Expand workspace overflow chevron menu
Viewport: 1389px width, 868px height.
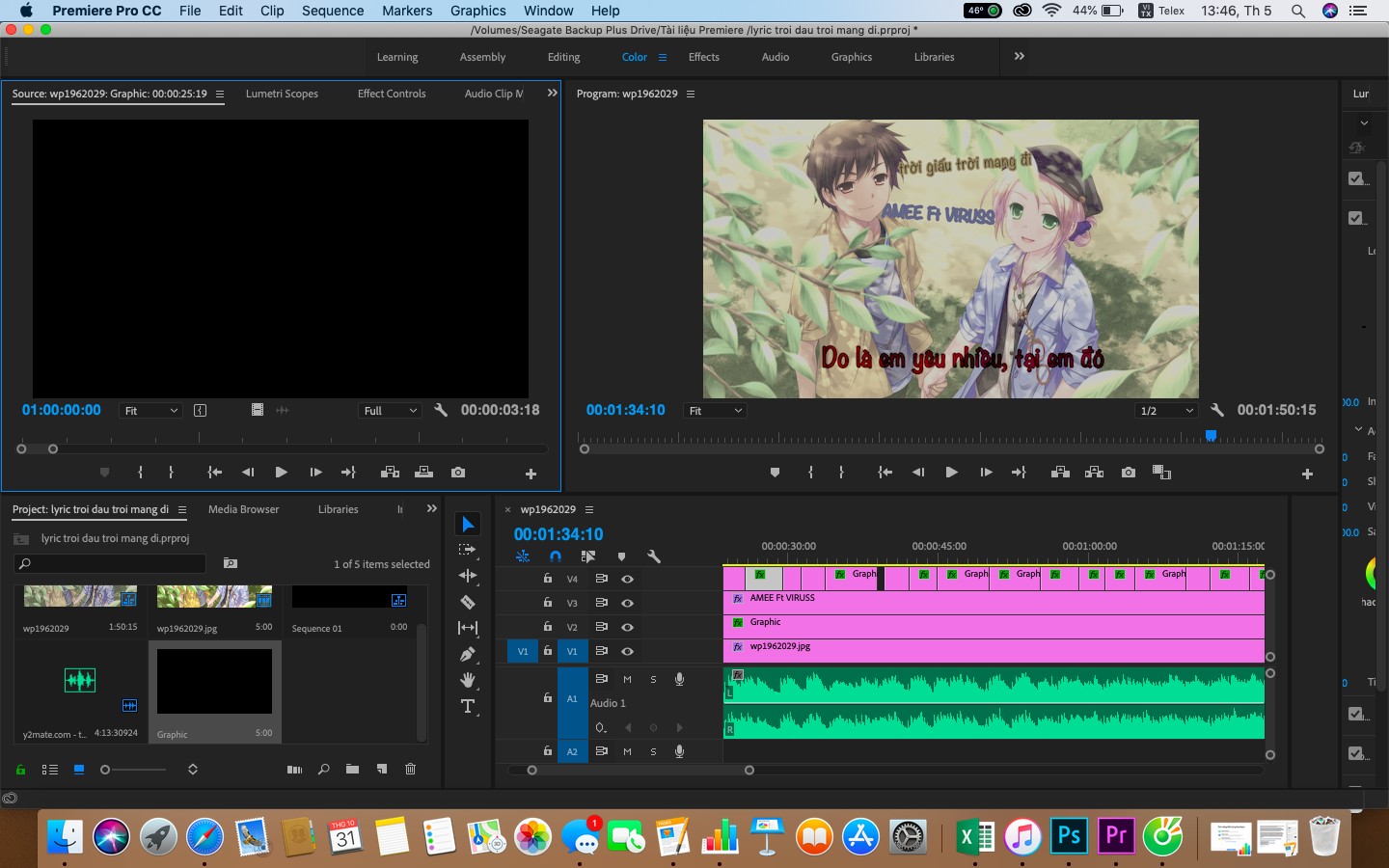point(1020,57)
